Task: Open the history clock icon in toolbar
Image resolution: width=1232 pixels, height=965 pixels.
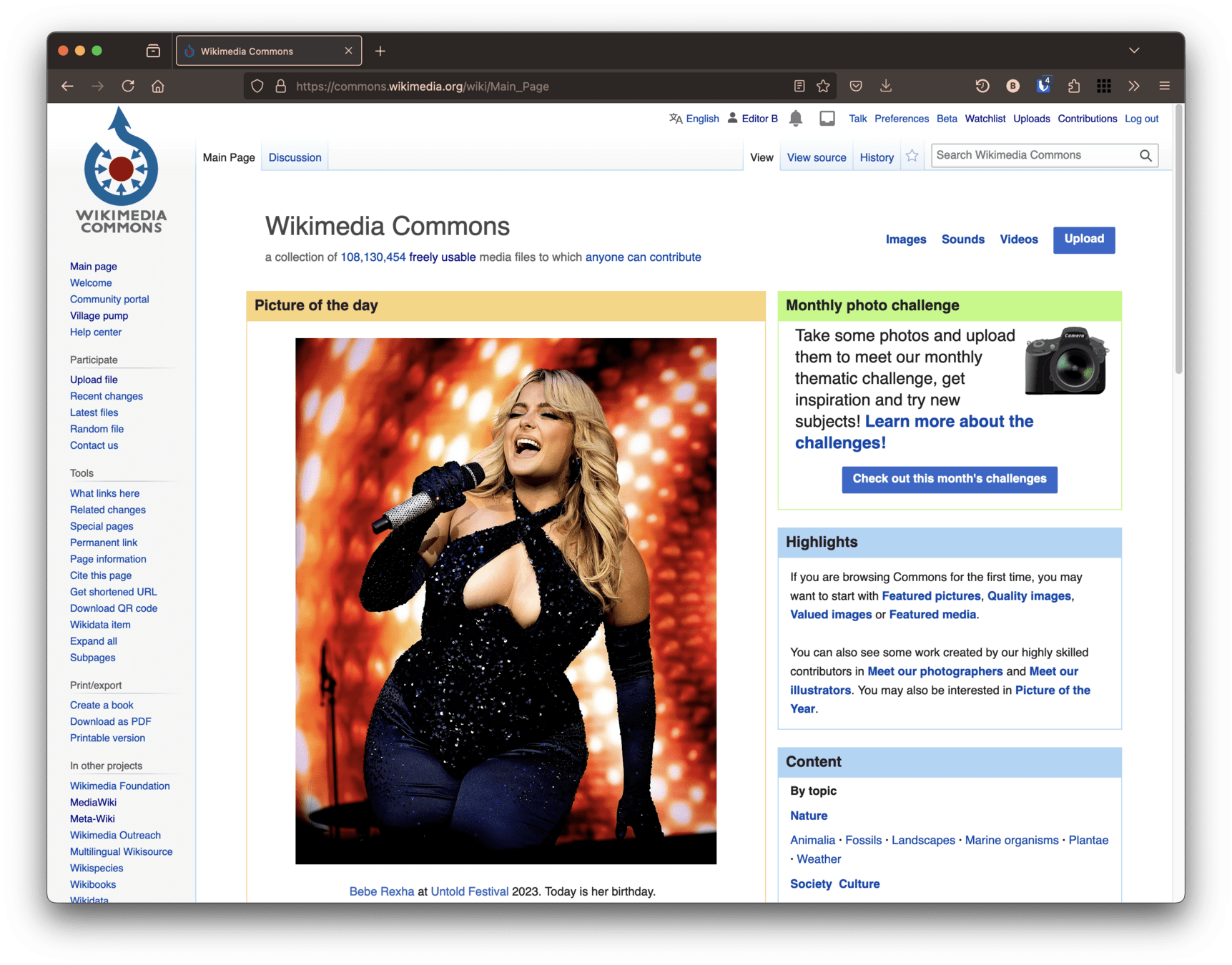Action: [x=982, y=86]
